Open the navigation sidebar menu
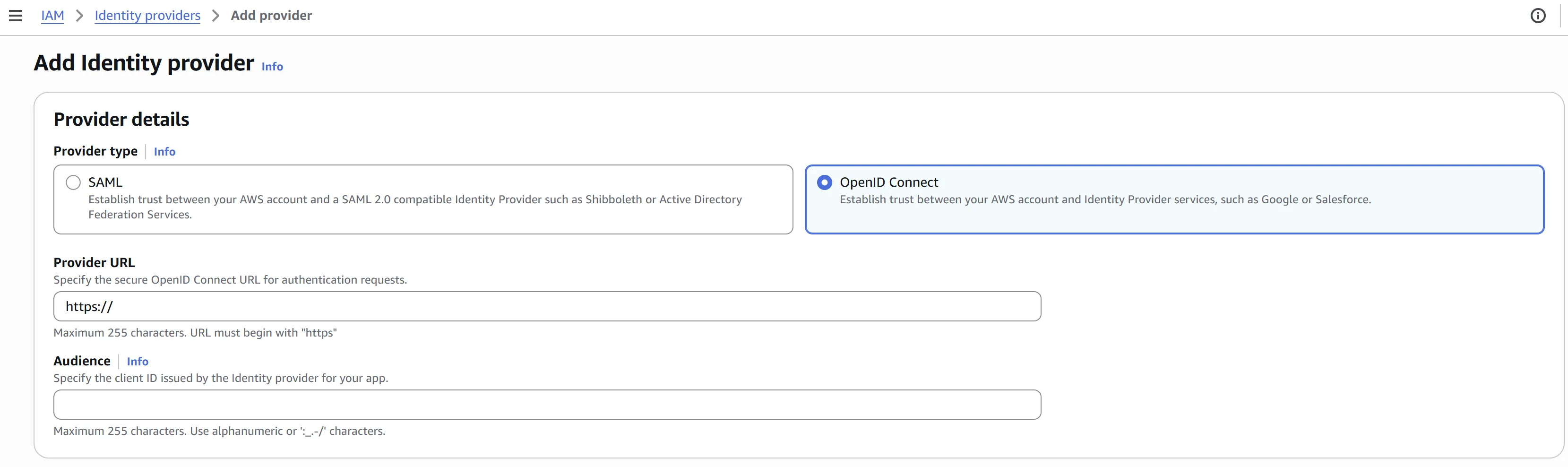The image size is (1568, 467). pos(15,16)
